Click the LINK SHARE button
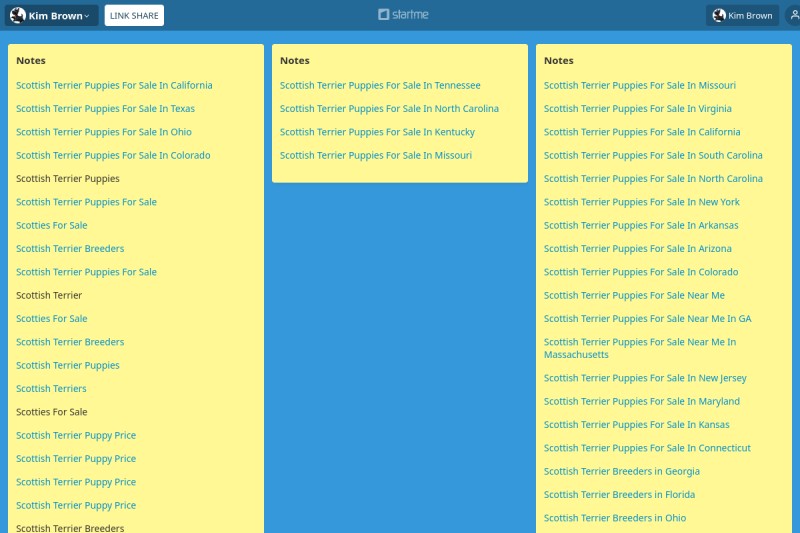The width and height of the screenshot is (800, 533). tap(134, 15)
